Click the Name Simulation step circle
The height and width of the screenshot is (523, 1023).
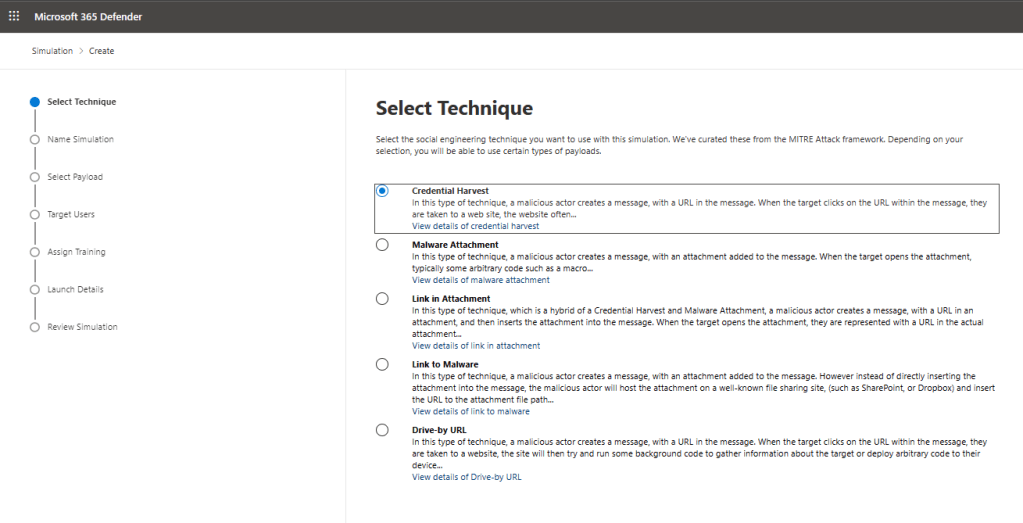click(35, 140)
